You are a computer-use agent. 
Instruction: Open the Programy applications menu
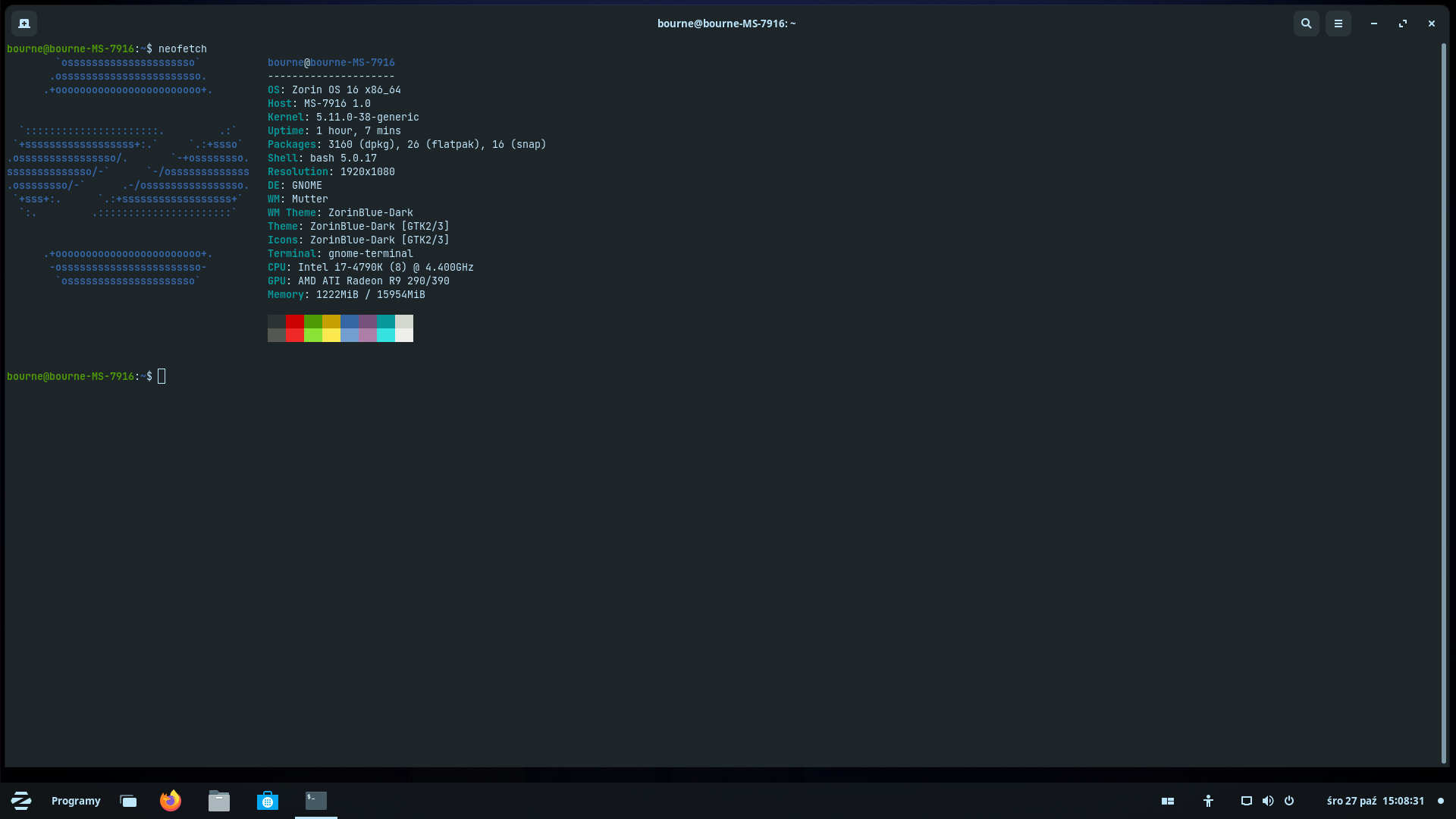(76, 801)
